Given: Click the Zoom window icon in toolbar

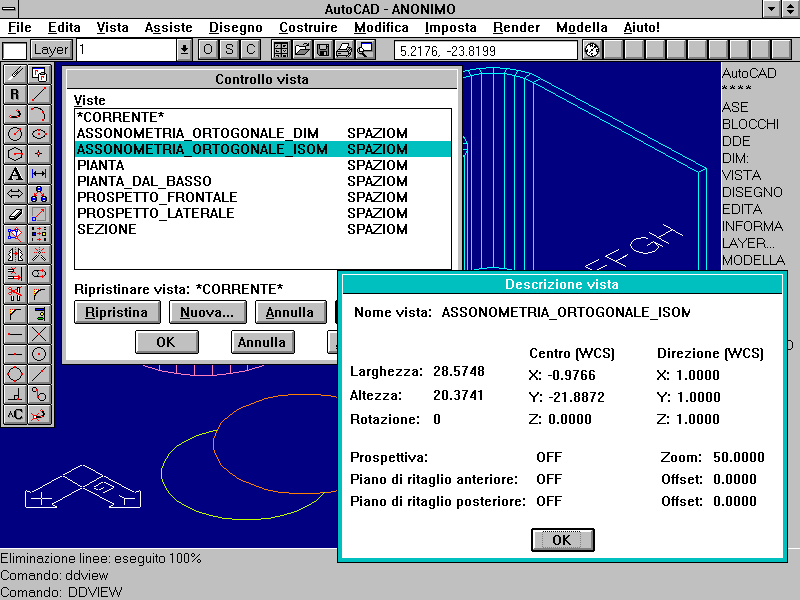Looking at the screenshot, I should click(x=365, y=50).
